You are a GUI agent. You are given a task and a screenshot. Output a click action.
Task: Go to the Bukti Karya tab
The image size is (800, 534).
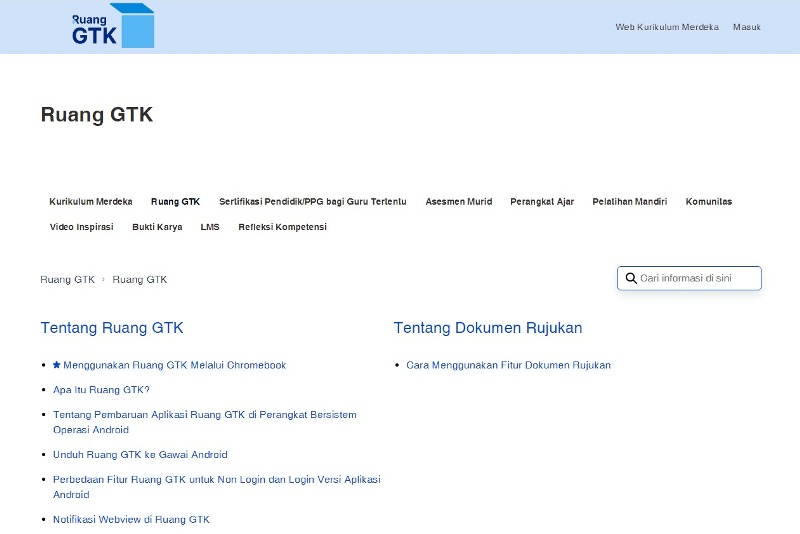157,227
